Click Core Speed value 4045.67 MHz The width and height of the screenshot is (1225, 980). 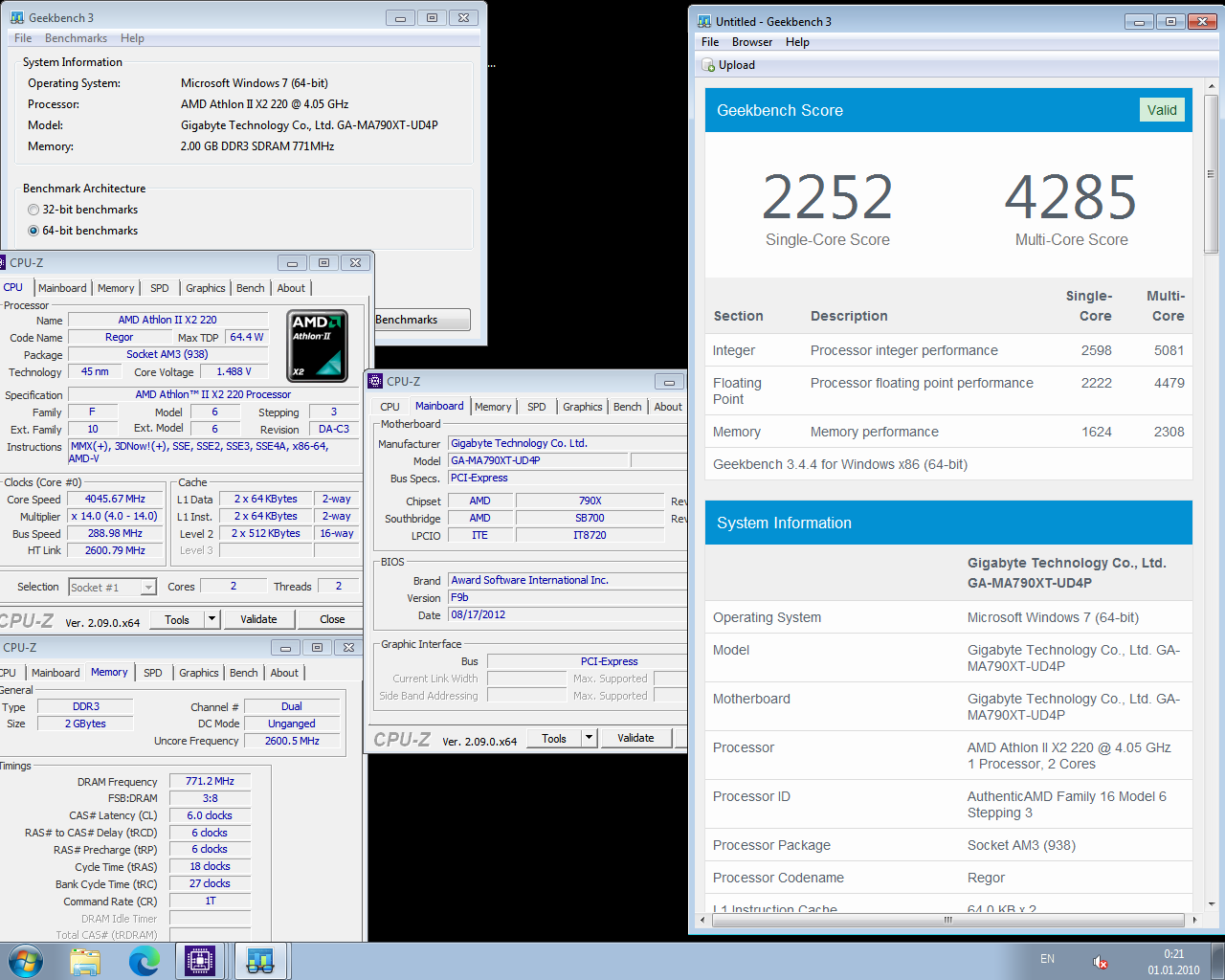coord(115,499)
